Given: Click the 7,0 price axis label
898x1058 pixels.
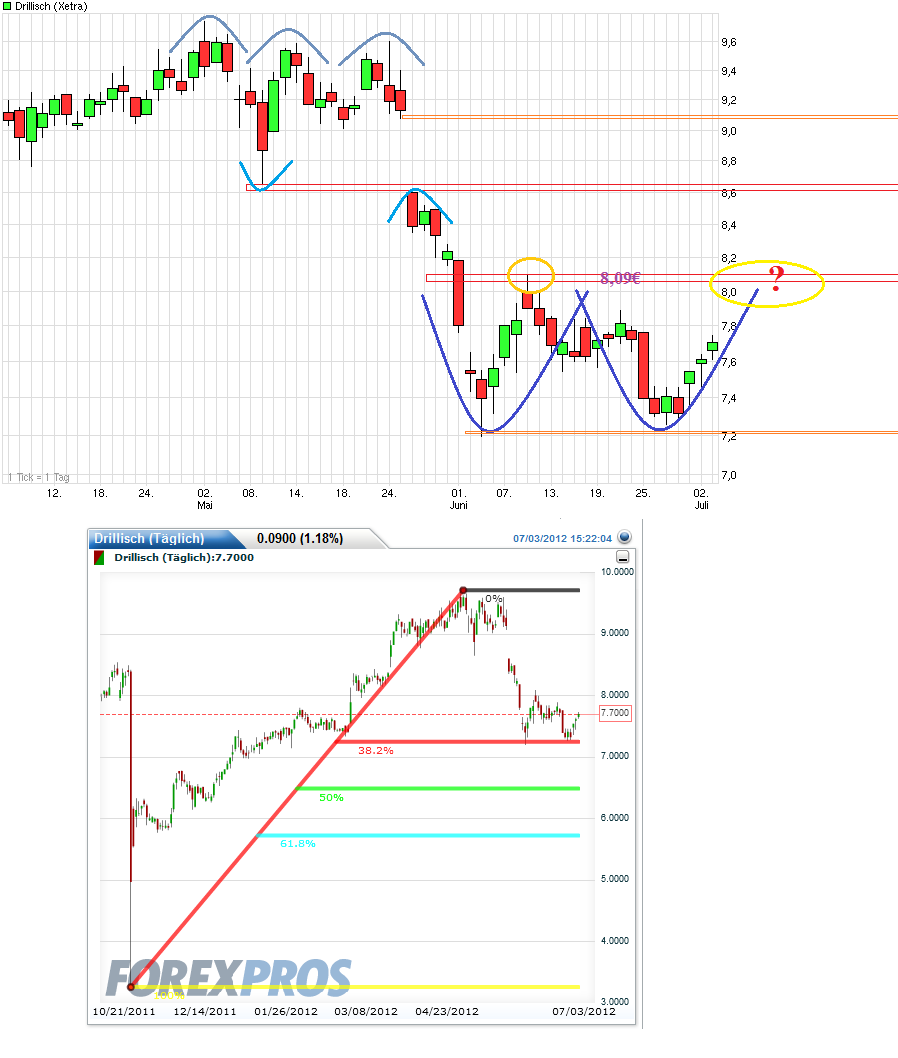Looking at the screenshot, I should coord(729,476).
